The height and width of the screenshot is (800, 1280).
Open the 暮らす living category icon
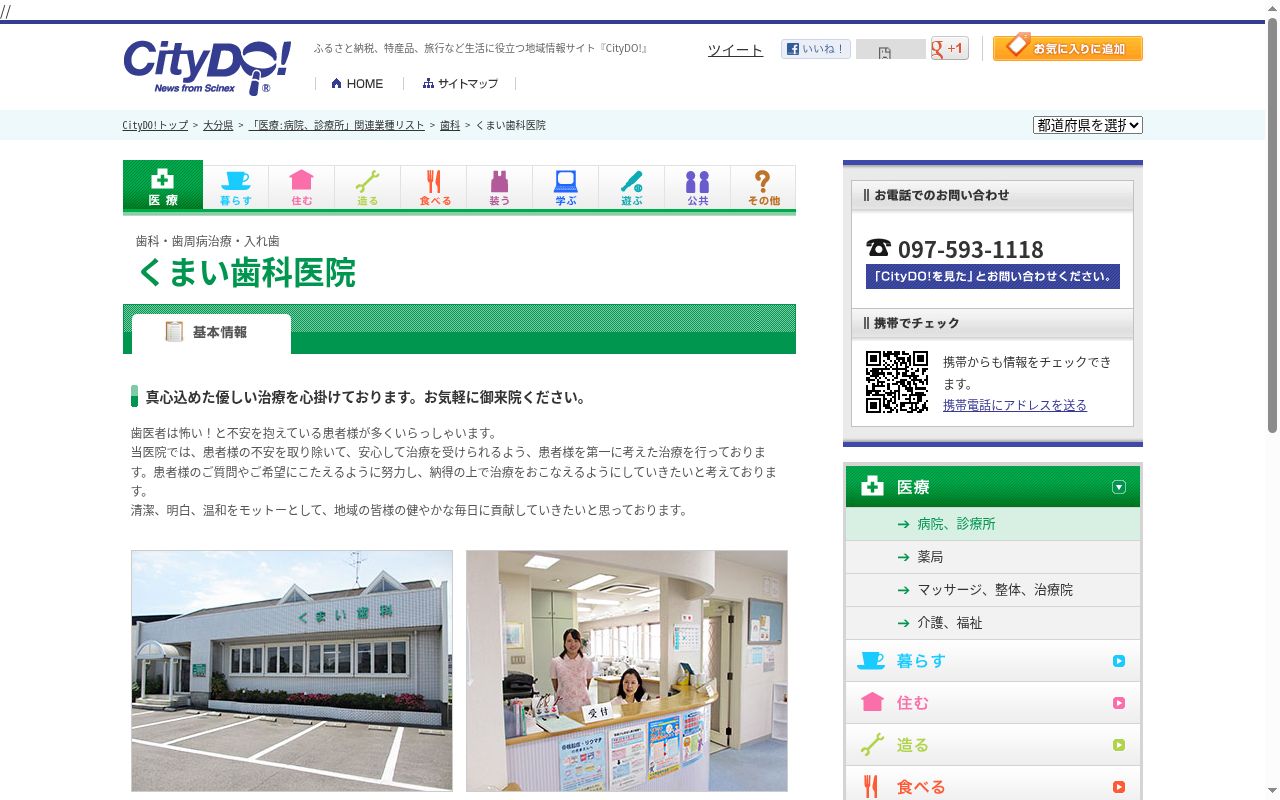point(236,187)
